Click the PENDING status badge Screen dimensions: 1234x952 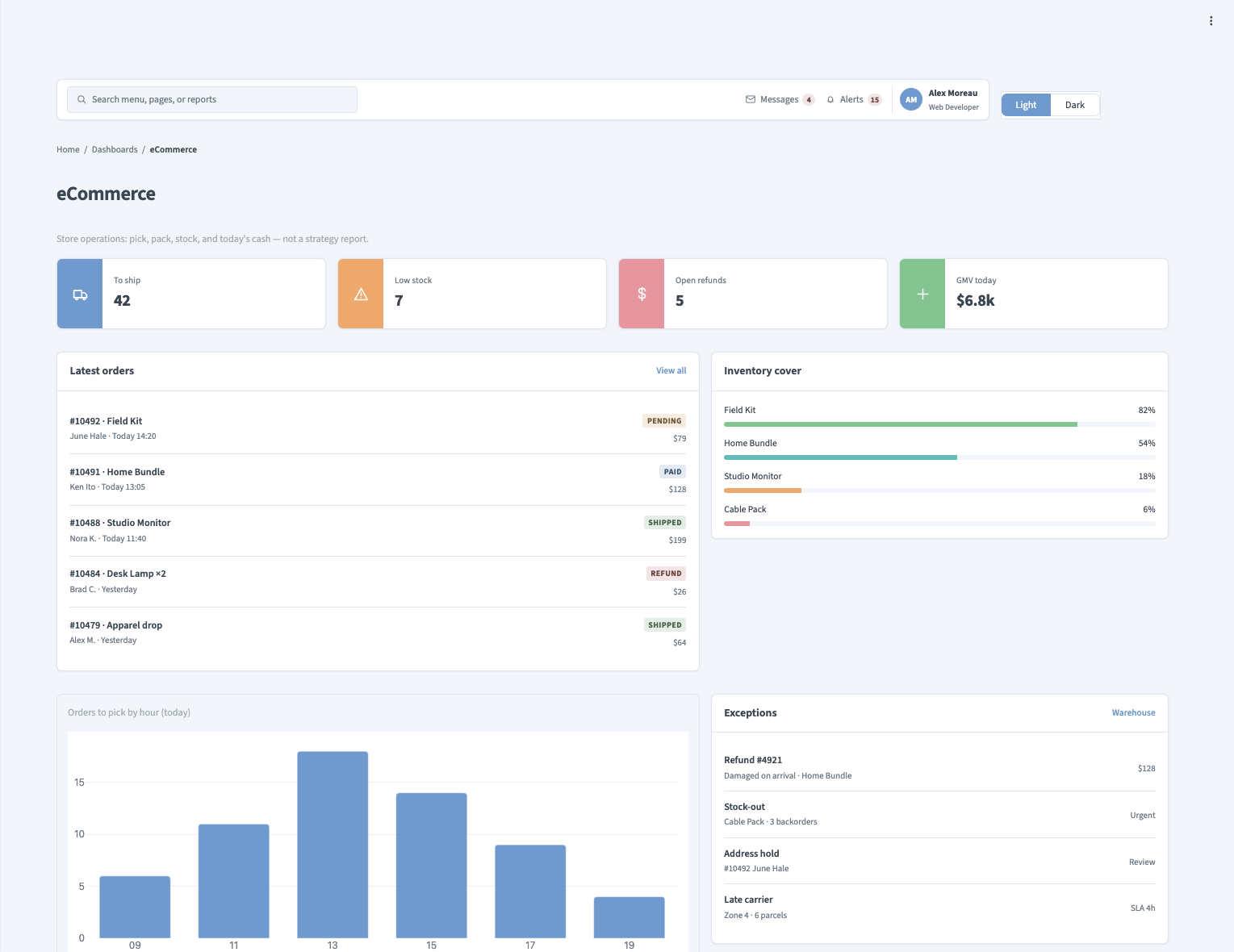click(664, 421)
